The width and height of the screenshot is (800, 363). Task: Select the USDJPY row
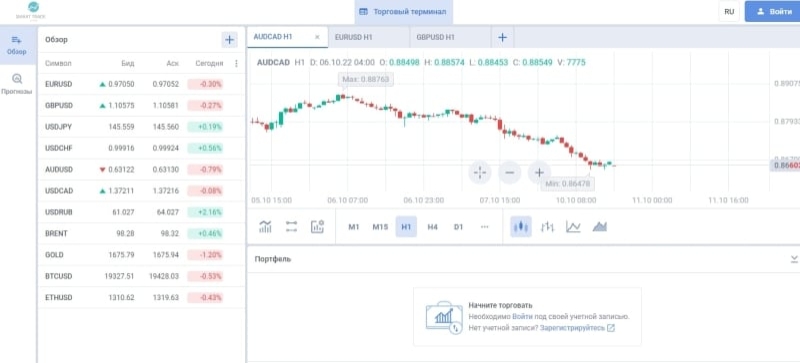click(141, 127)
